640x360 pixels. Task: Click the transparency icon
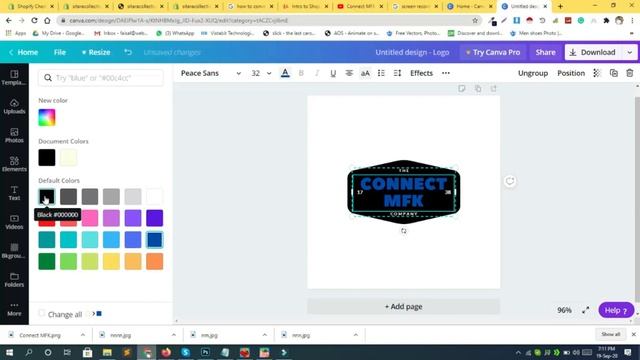(x=597, y=73)
